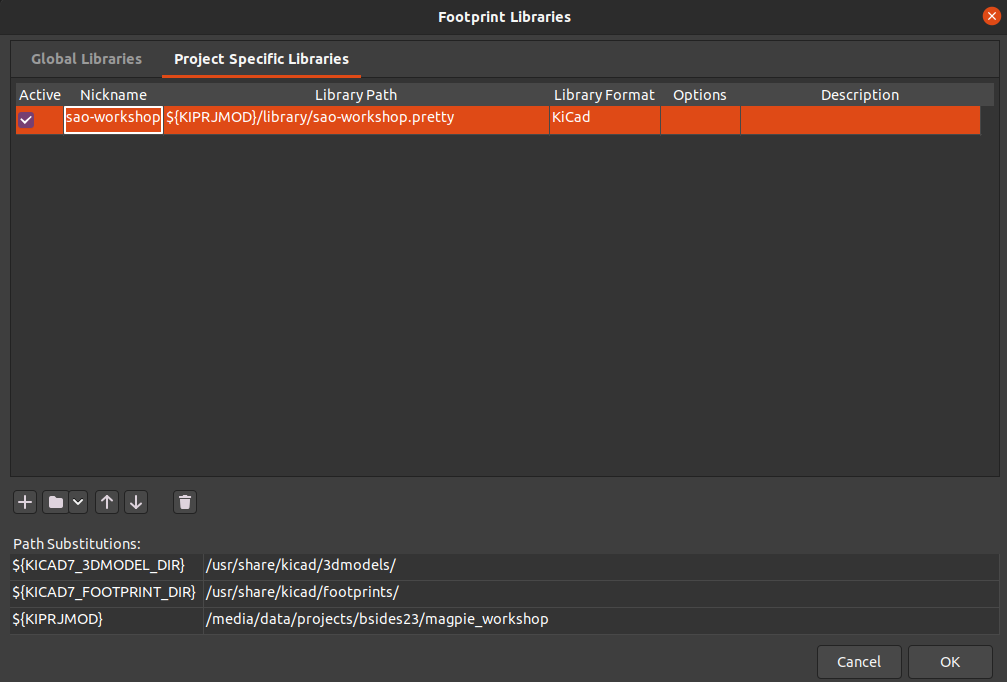1007x682 pixels.
Task: Select the Project Specific Libraries tab
Action: (261, 59)
